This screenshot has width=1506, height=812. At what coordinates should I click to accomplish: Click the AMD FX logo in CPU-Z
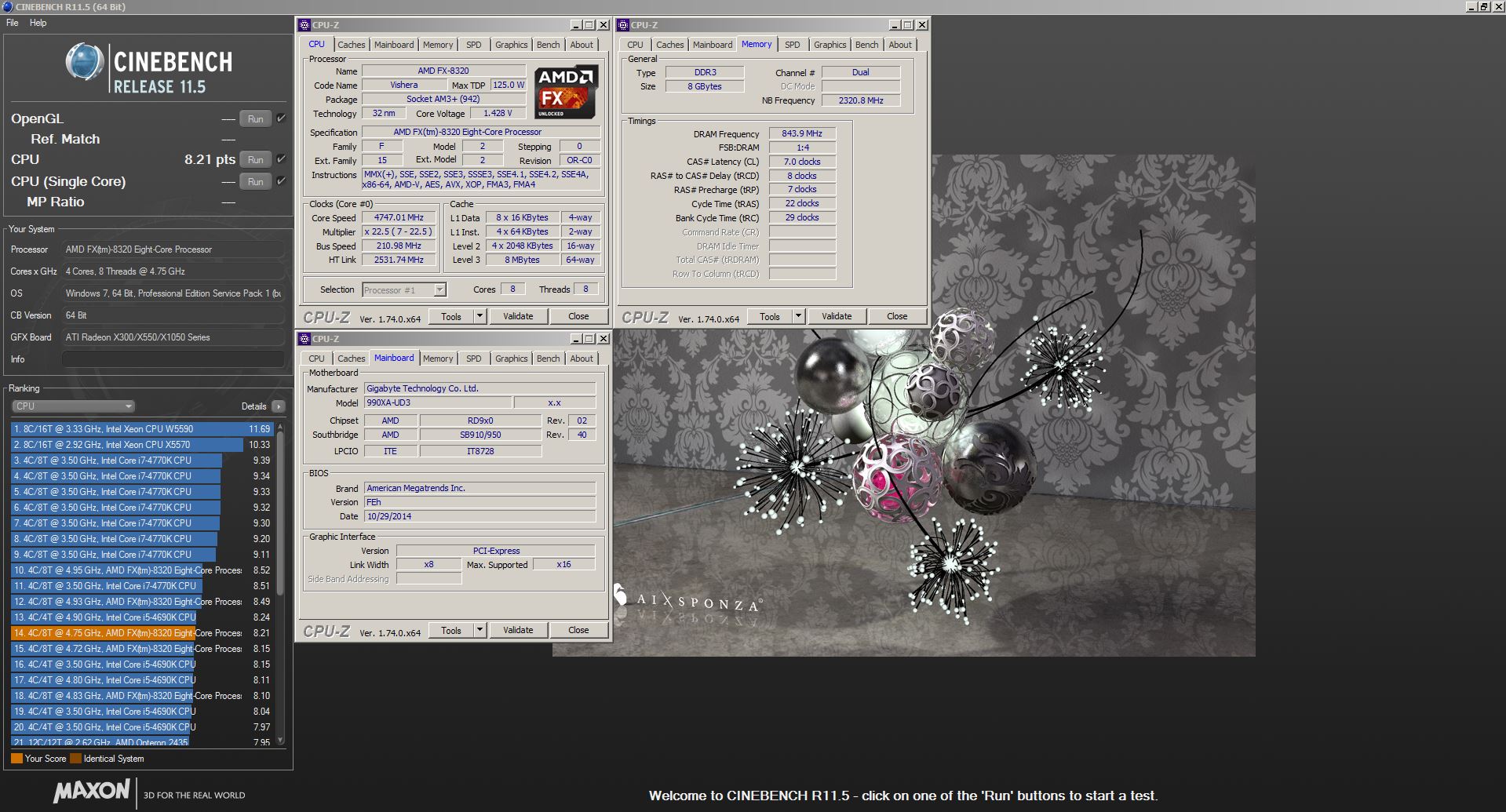[x=566, y=92]
